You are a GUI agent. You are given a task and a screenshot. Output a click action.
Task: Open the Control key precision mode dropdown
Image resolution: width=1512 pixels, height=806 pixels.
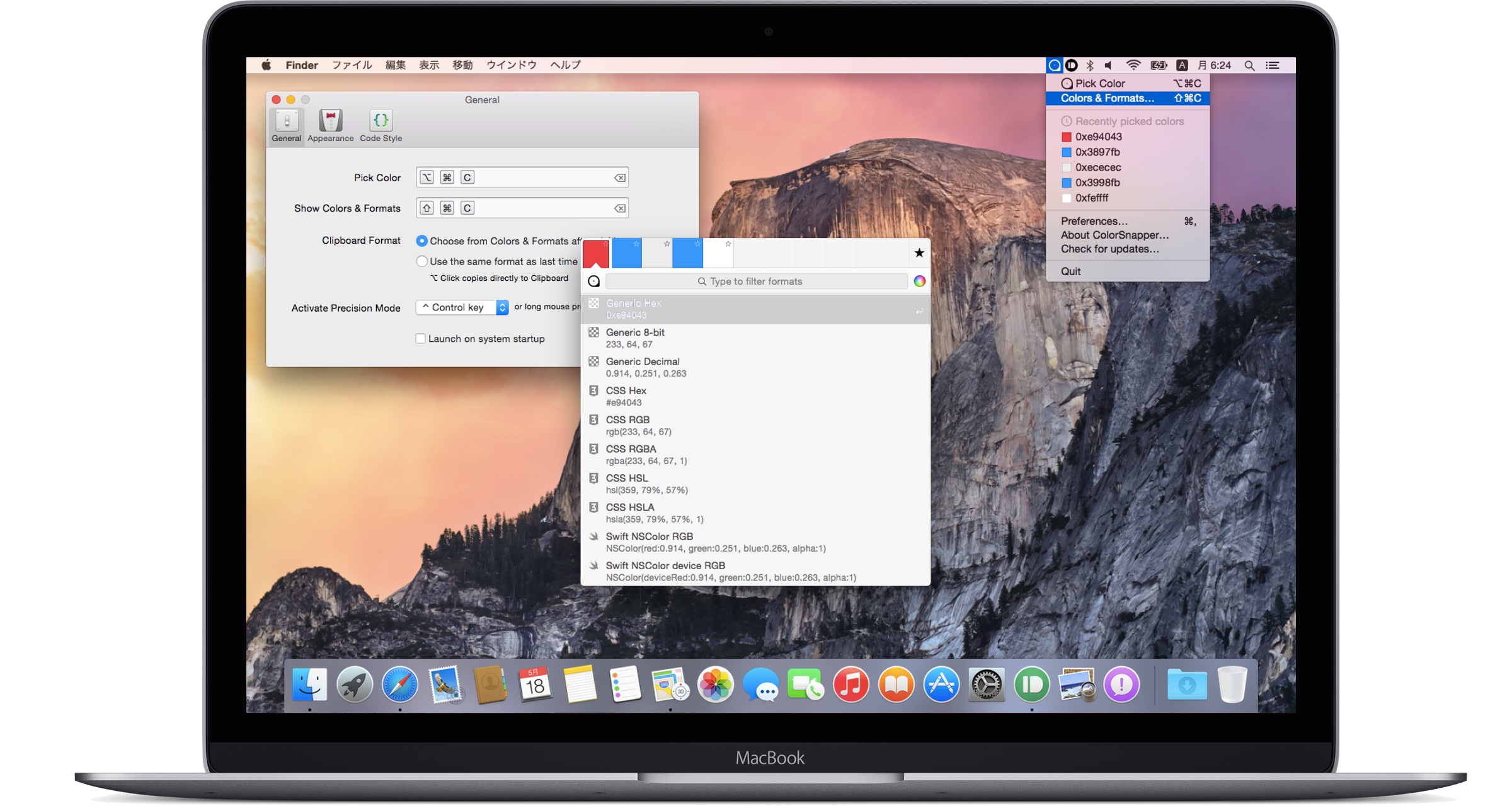pyautogui.click(x=462, y=307)
